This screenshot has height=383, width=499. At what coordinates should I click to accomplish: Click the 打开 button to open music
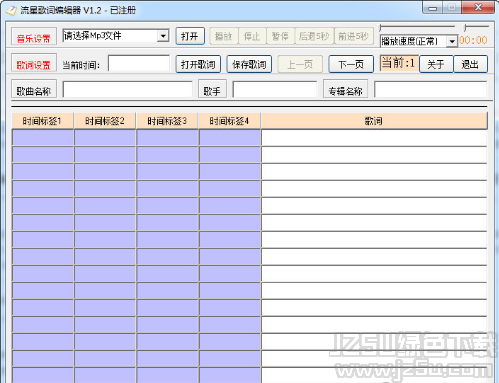click(x=190, y=36)
